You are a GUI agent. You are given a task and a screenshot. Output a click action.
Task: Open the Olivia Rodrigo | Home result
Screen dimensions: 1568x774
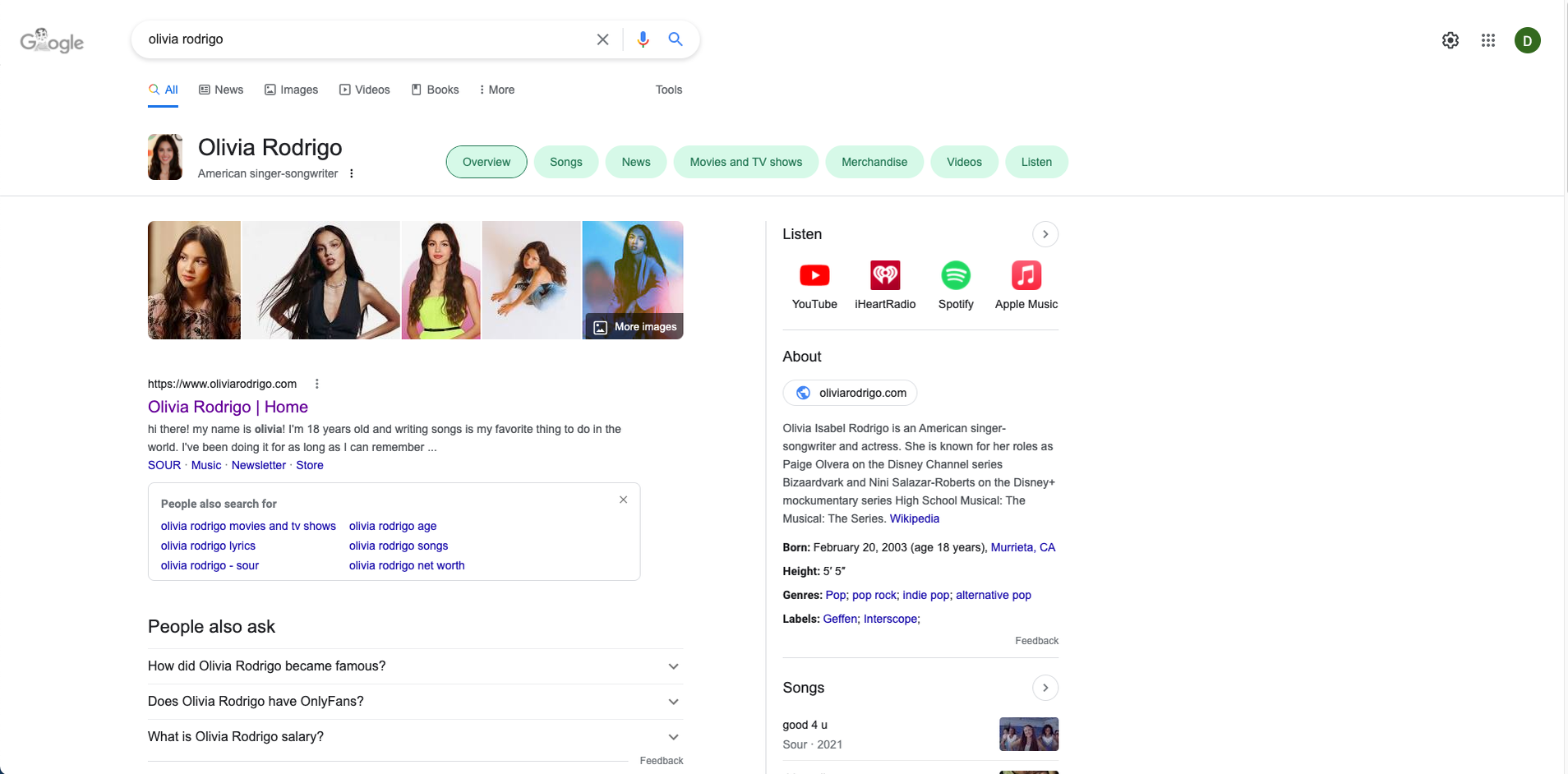click(228, 407)
